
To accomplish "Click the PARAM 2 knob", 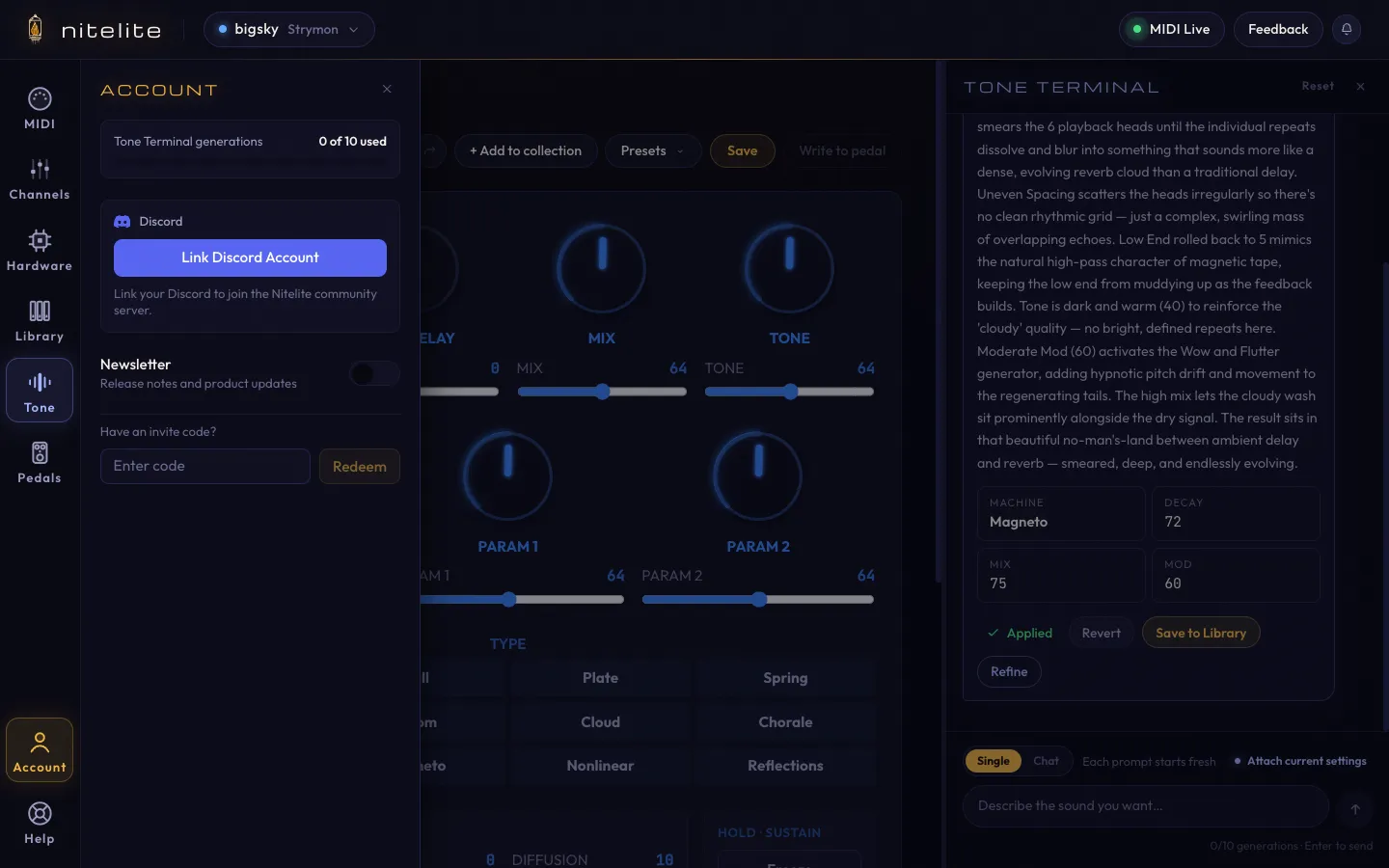I will pos(758,475).
